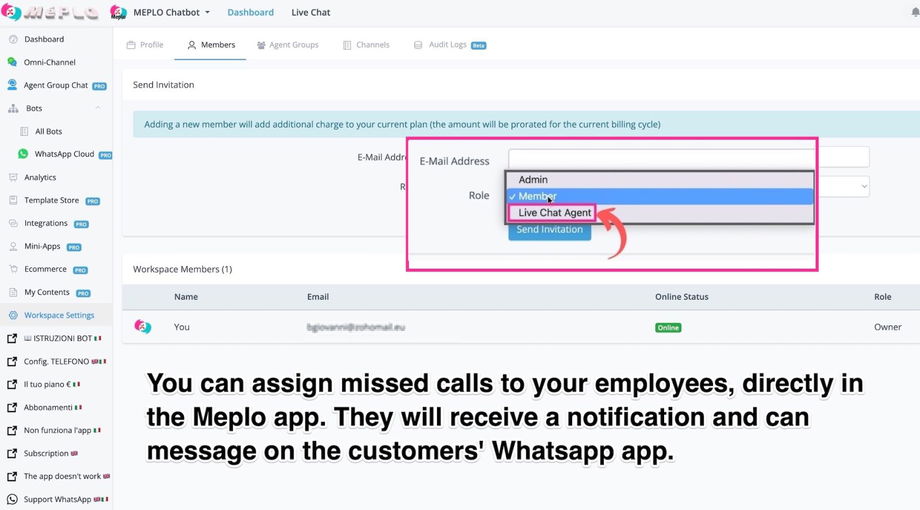Click the owner avatar in members table
The image size is (920, 510).
click(143, 327)
